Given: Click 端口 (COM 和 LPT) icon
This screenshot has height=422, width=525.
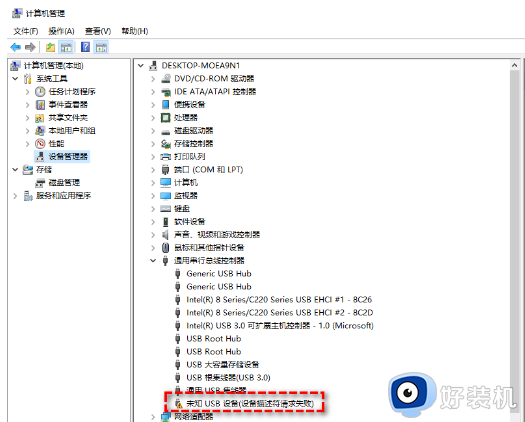Looking at the screenshot, I should tap(165, 170).
